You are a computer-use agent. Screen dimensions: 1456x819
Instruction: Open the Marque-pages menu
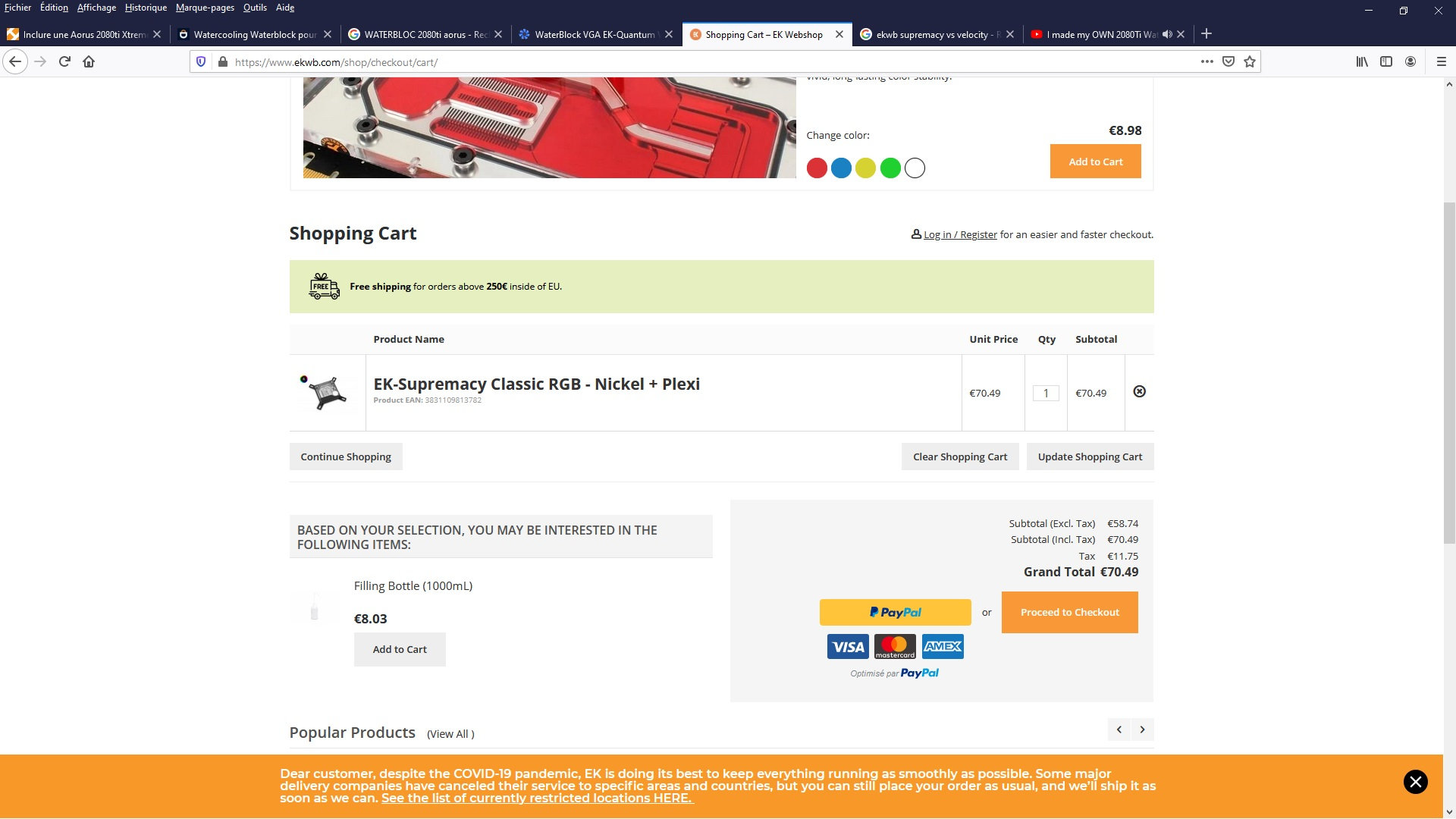pos(205,8)
